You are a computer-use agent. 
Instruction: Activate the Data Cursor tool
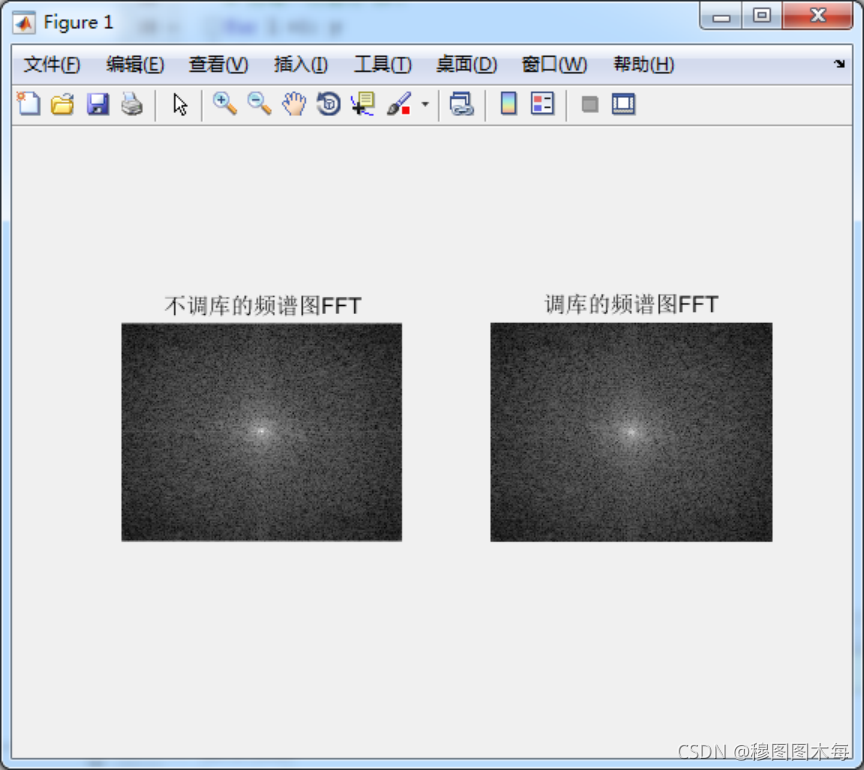click(x=362, y=103)
